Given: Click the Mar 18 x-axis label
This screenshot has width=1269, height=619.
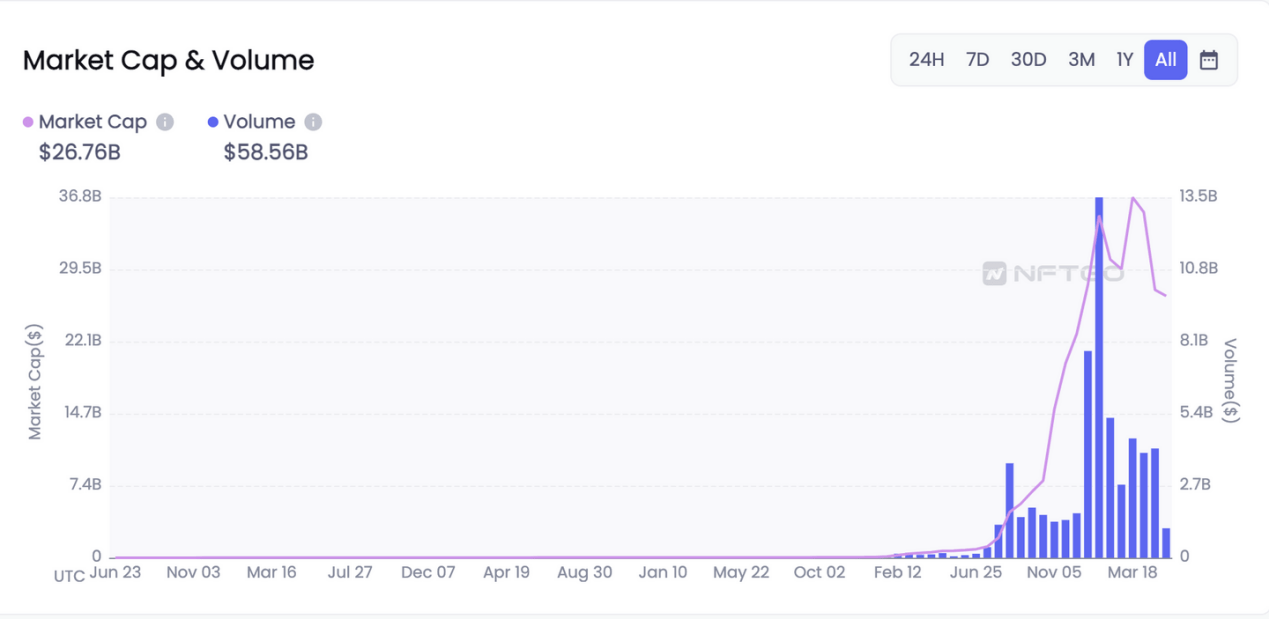Looking at the screenshot, I should (1132, 573).
